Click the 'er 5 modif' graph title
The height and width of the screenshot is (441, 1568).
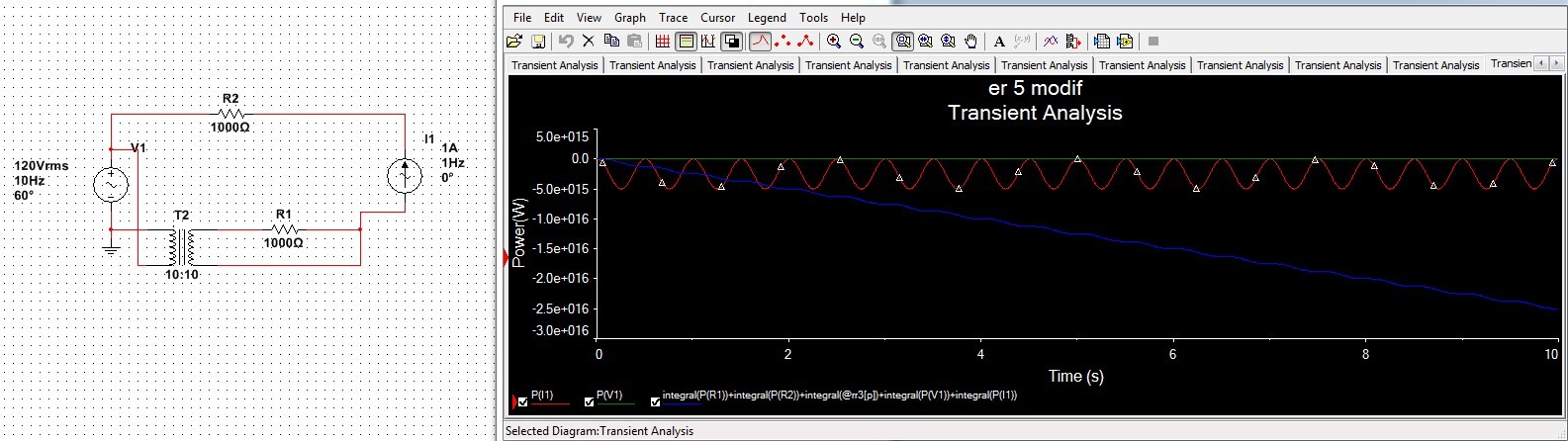pos(1035,88)
